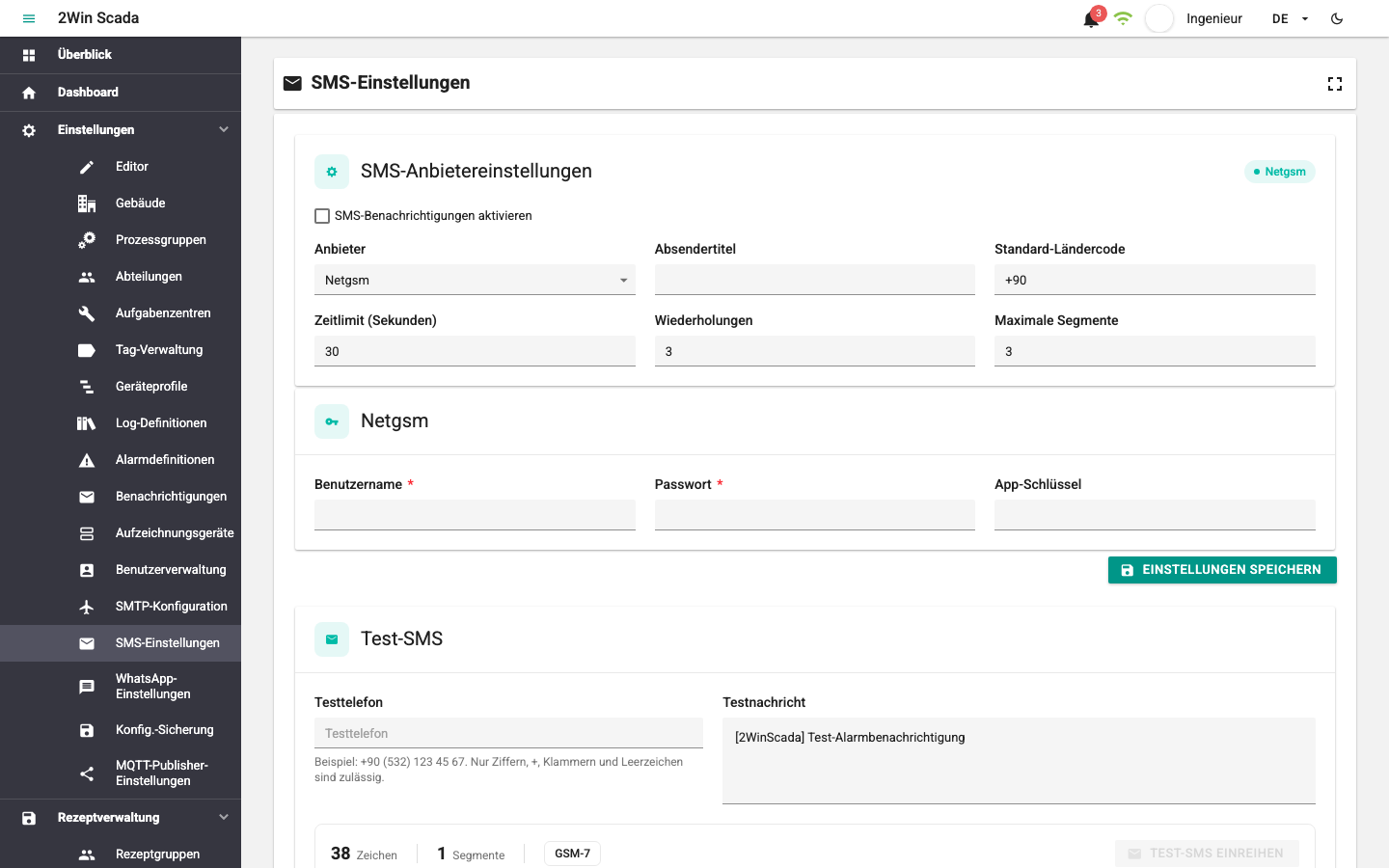The width and height of the screenshot is (1389, 868).
Task: Switch to dark mode with moon icon
Action: (x=1337, y=18)
